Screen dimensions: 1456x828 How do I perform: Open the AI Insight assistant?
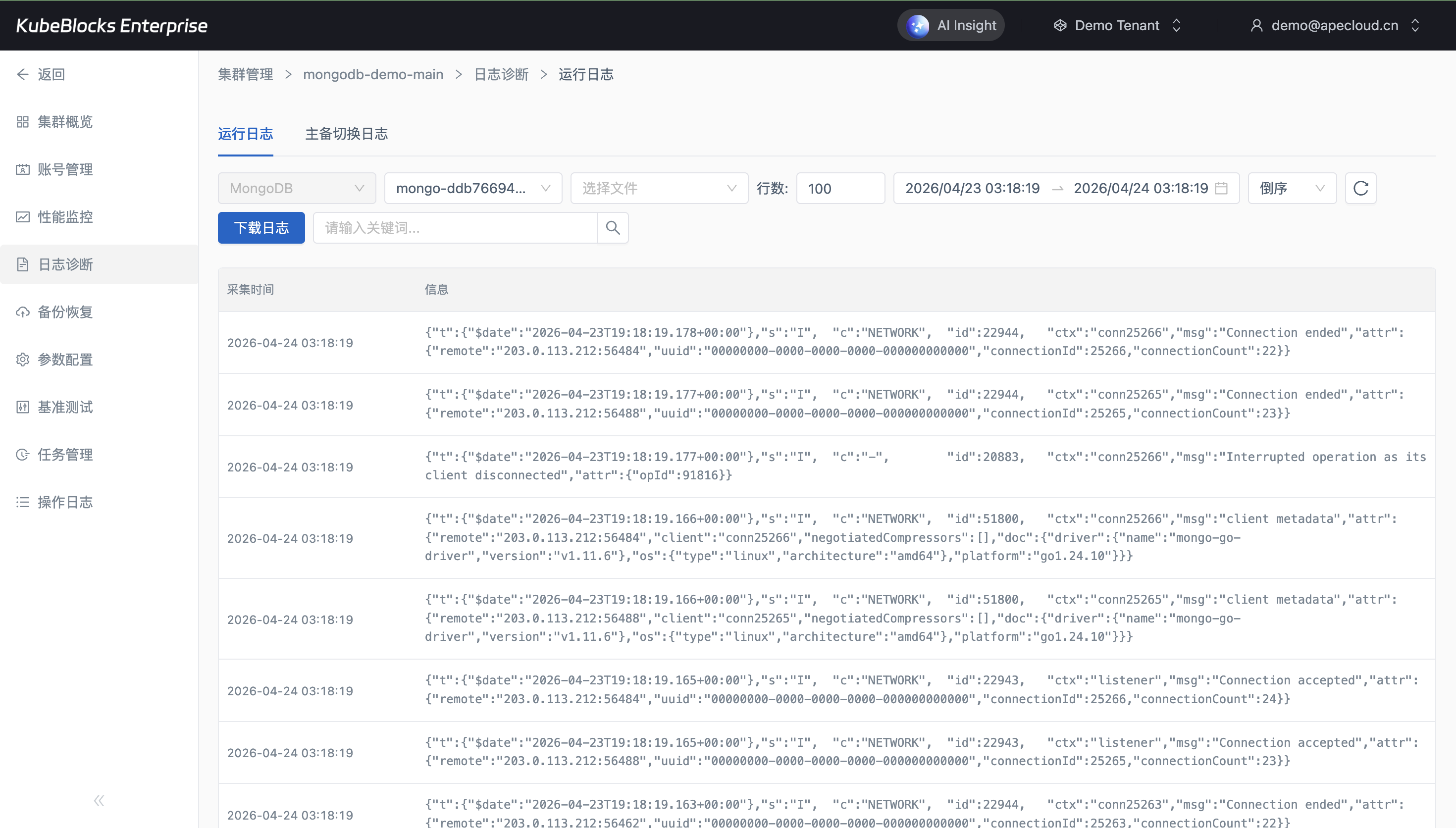[x=951, y=26]
